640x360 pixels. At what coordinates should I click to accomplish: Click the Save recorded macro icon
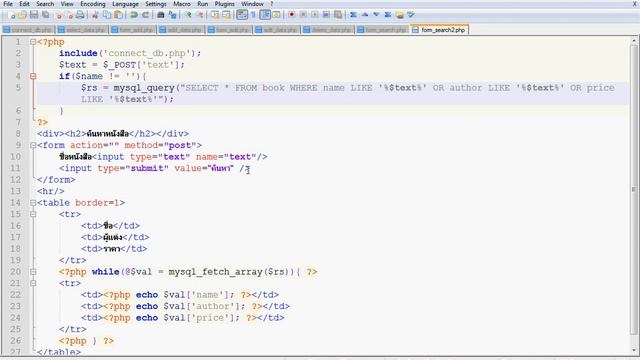338,15
